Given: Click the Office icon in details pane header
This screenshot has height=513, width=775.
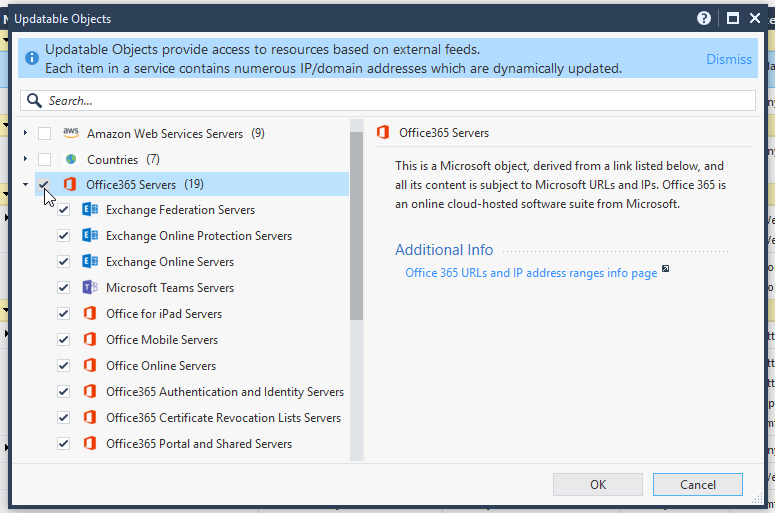Looking at the screenshot, I should [383, 132].
